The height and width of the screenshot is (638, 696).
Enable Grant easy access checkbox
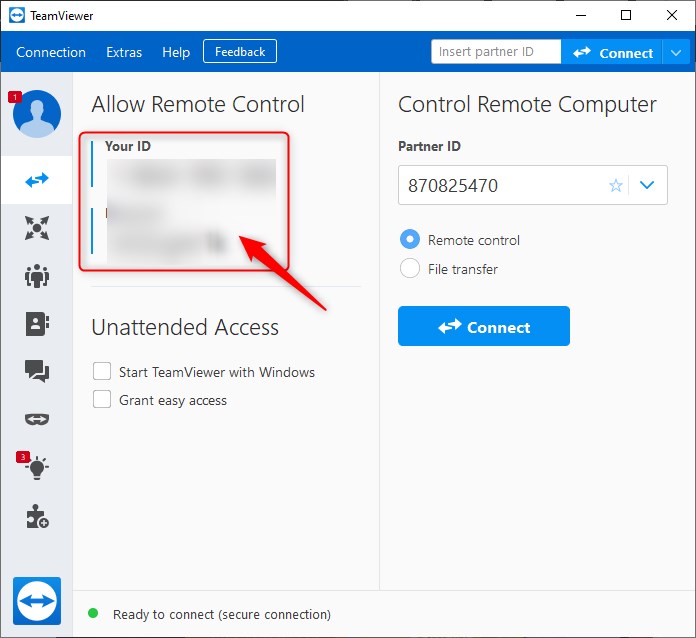tap(102, 399)
